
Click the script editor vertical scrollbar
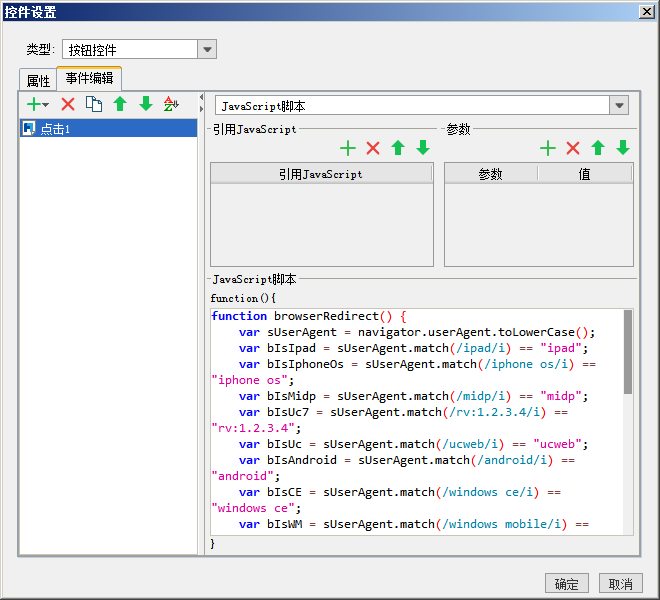click(628, 350)
